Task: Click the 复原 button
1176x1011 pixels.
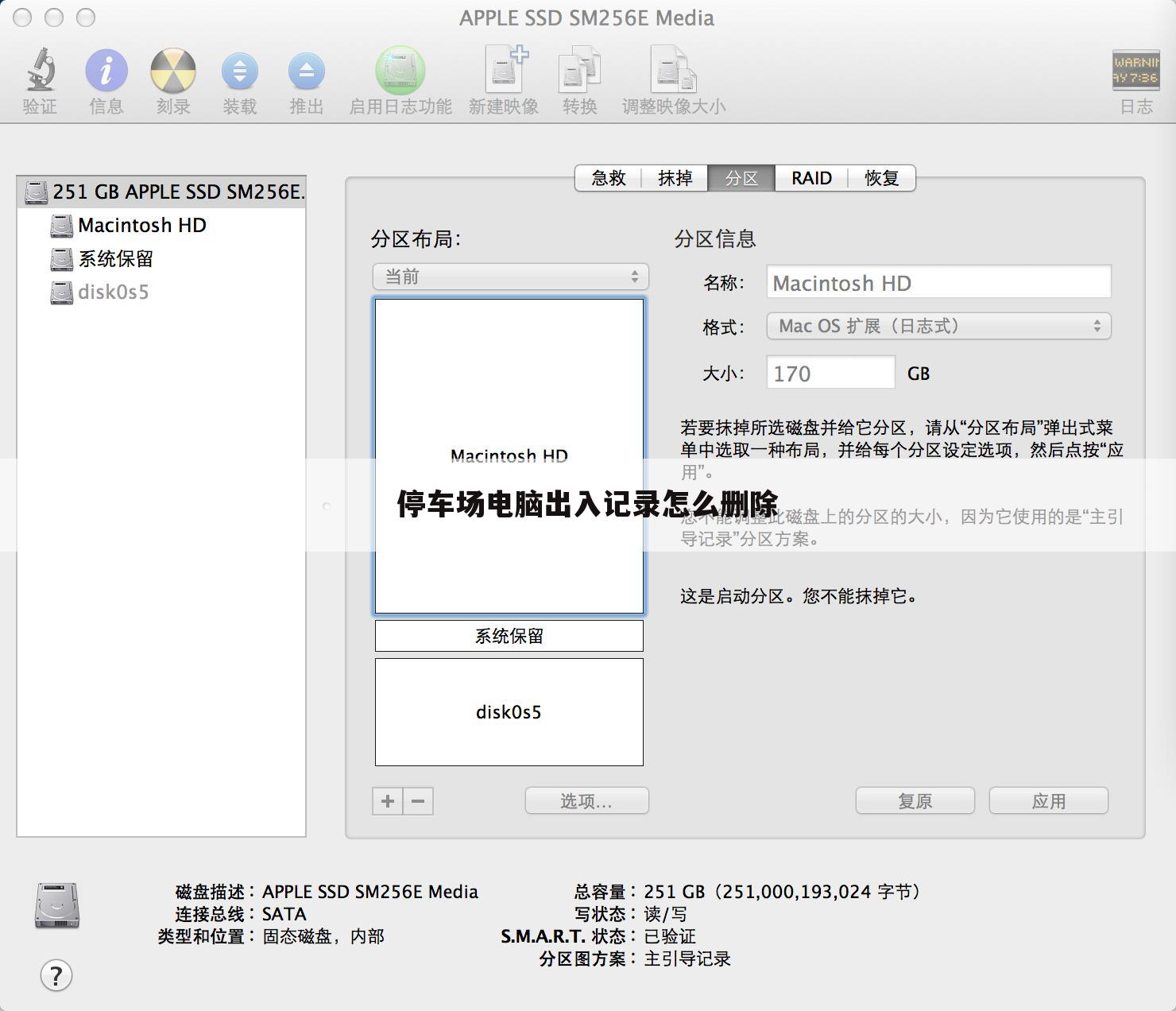Action: [915, 801]
